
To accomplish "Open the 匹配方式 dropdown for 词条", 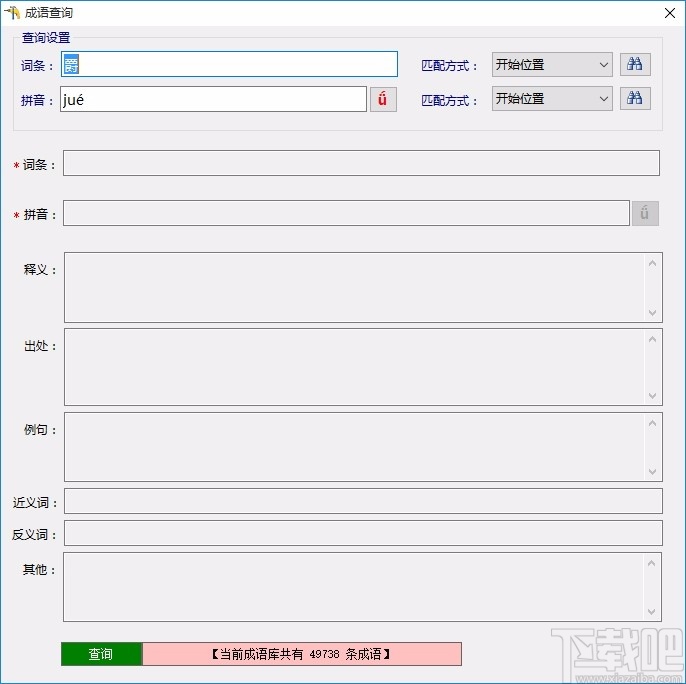I will 552,65.
